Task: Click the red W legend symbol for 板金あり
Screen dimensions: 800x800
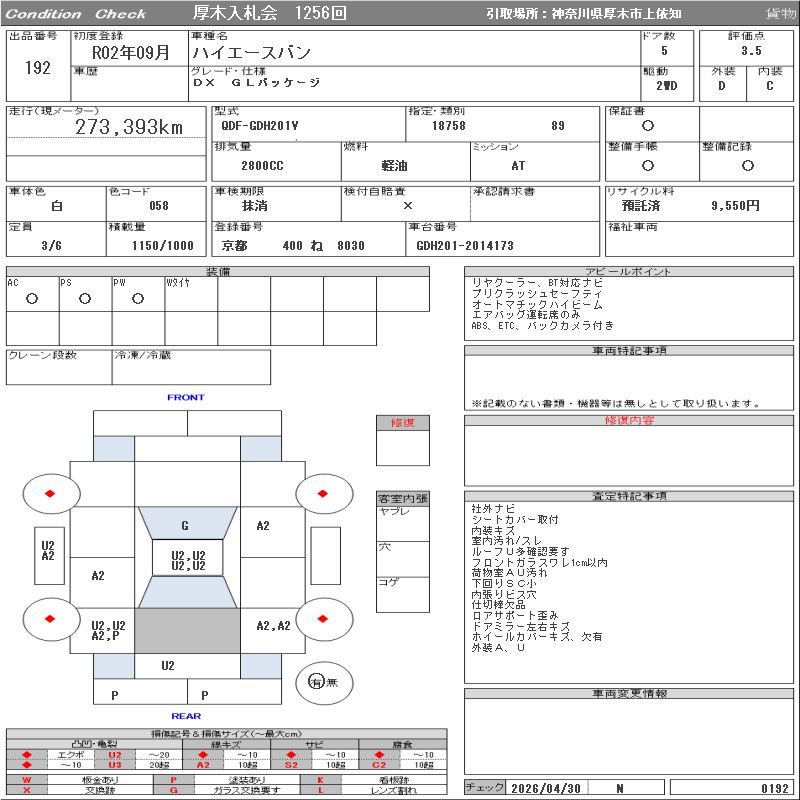Action: [27, 780]
